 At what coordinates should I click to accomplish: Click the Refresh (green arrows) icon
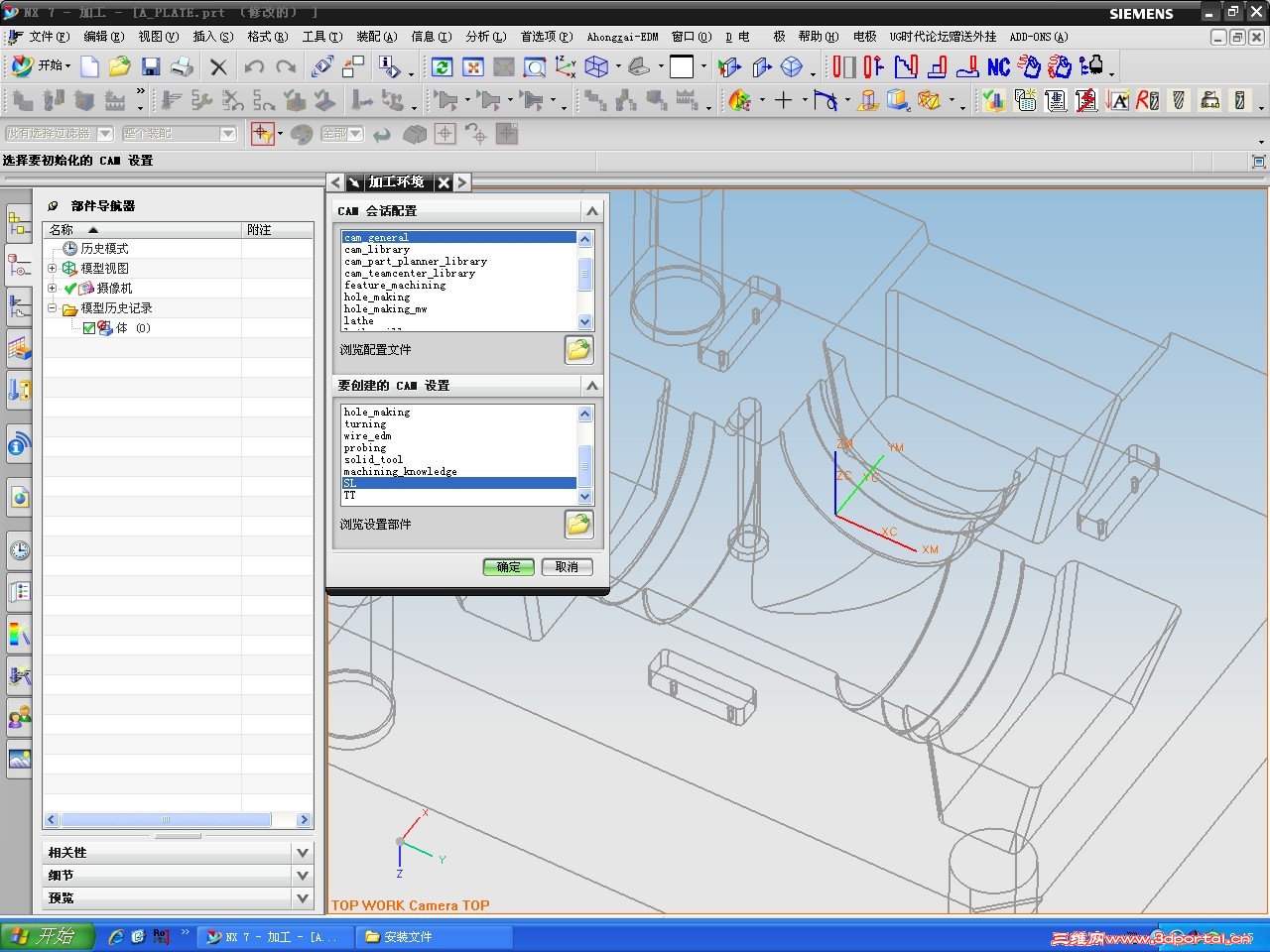click(443, 66)
